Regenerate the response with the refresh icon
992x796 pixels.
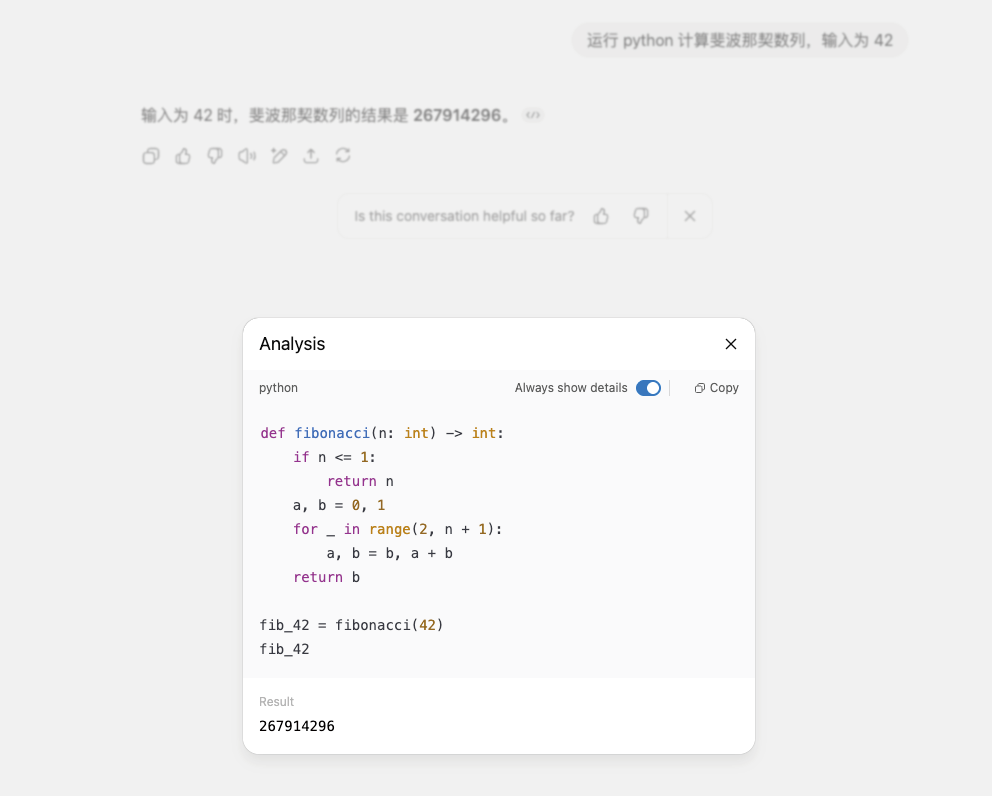click(x=343, y=156)
